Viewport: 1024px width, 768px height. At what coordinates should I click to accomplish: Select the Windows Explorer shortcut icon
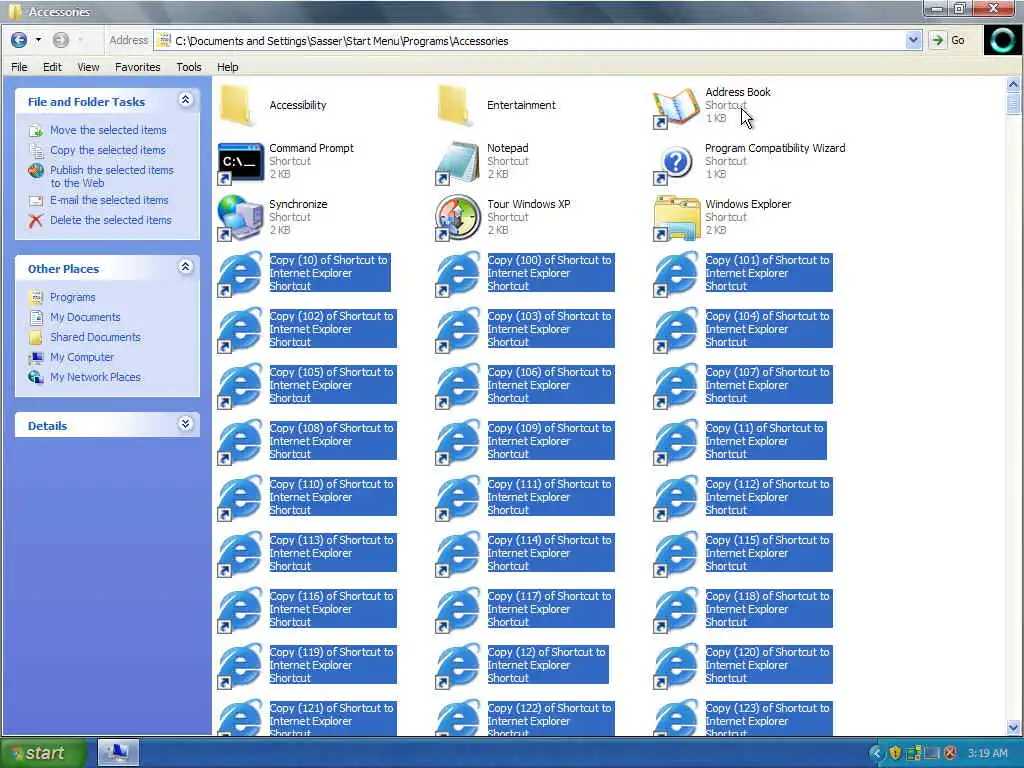click(676, 219)
